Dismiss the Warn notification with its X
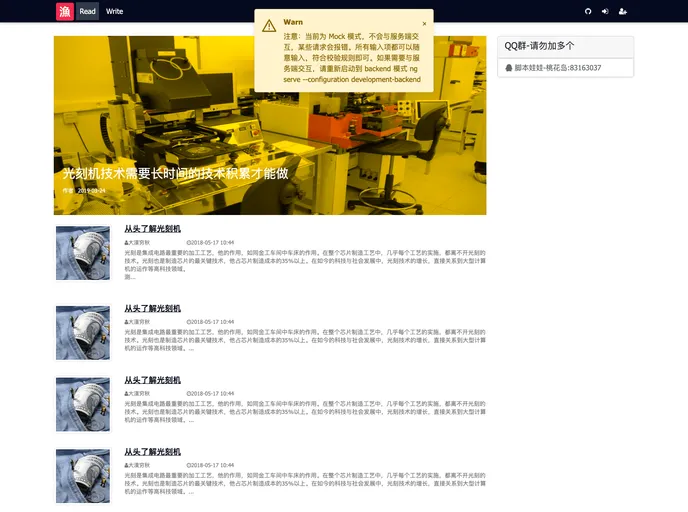This screenshot has height=512, width=688. [x=424, y=23]
